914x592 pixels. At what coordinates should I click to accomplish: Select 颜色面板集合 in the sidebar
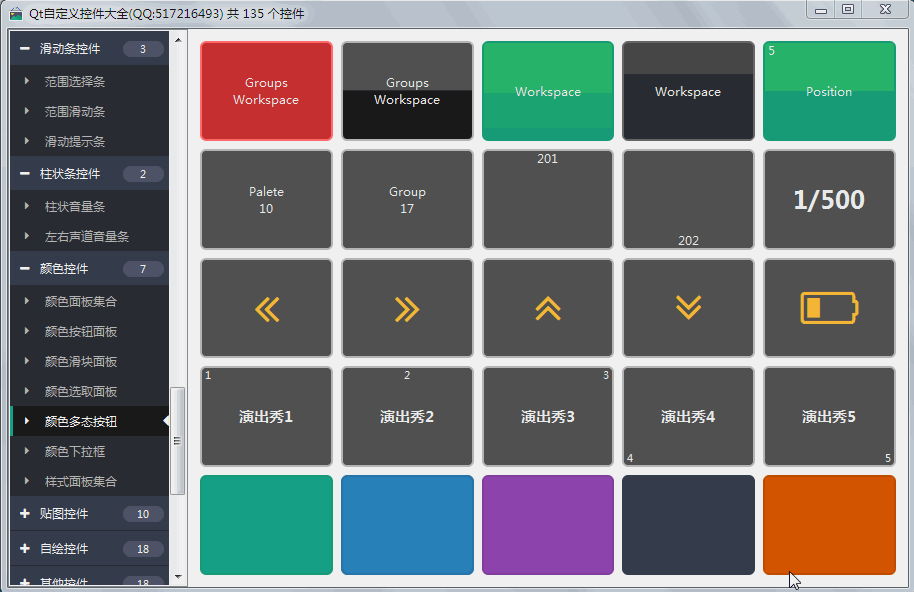click(81, 301)
